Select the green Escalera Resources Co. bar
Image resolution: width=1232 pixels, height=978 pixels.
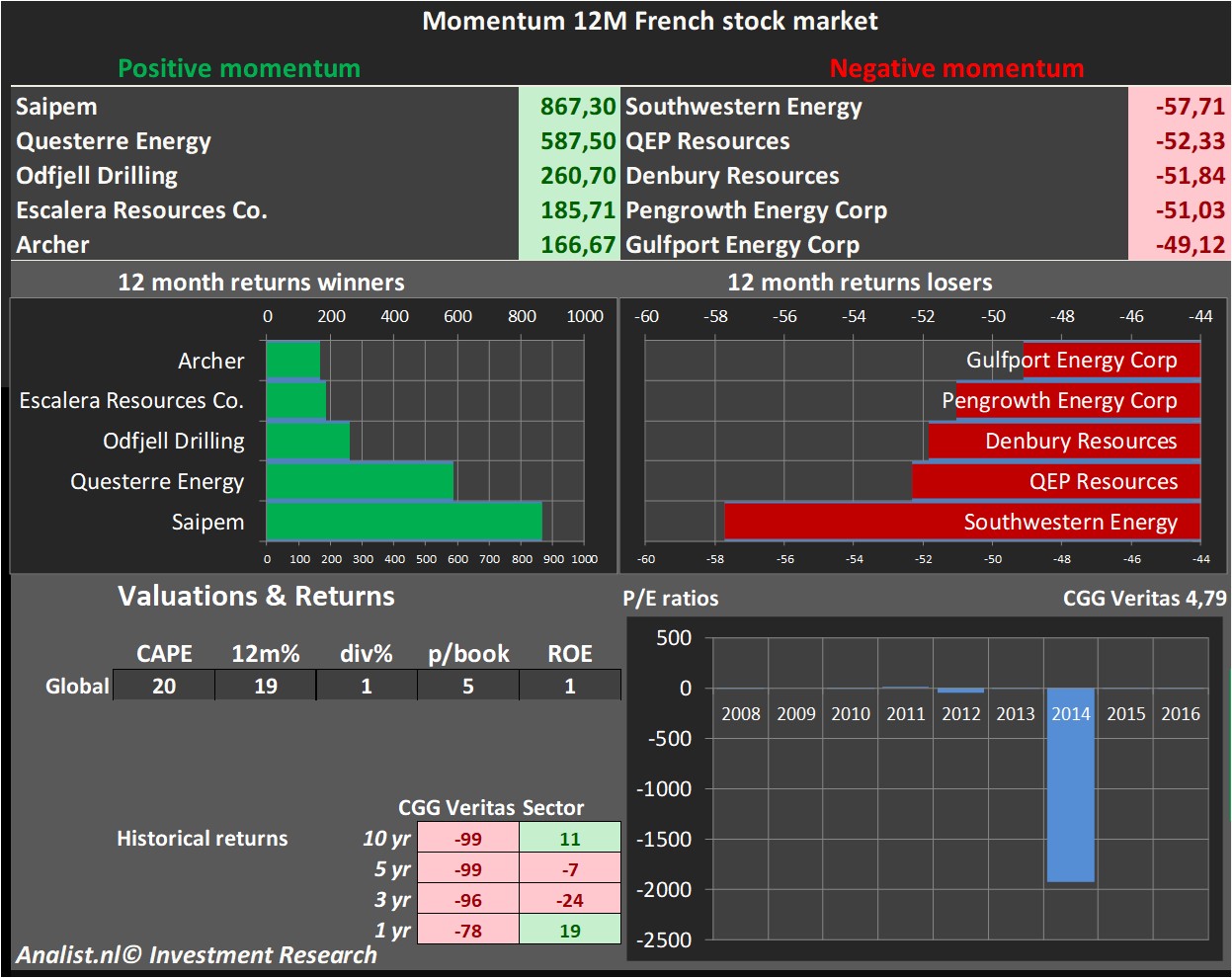[296, 400]
